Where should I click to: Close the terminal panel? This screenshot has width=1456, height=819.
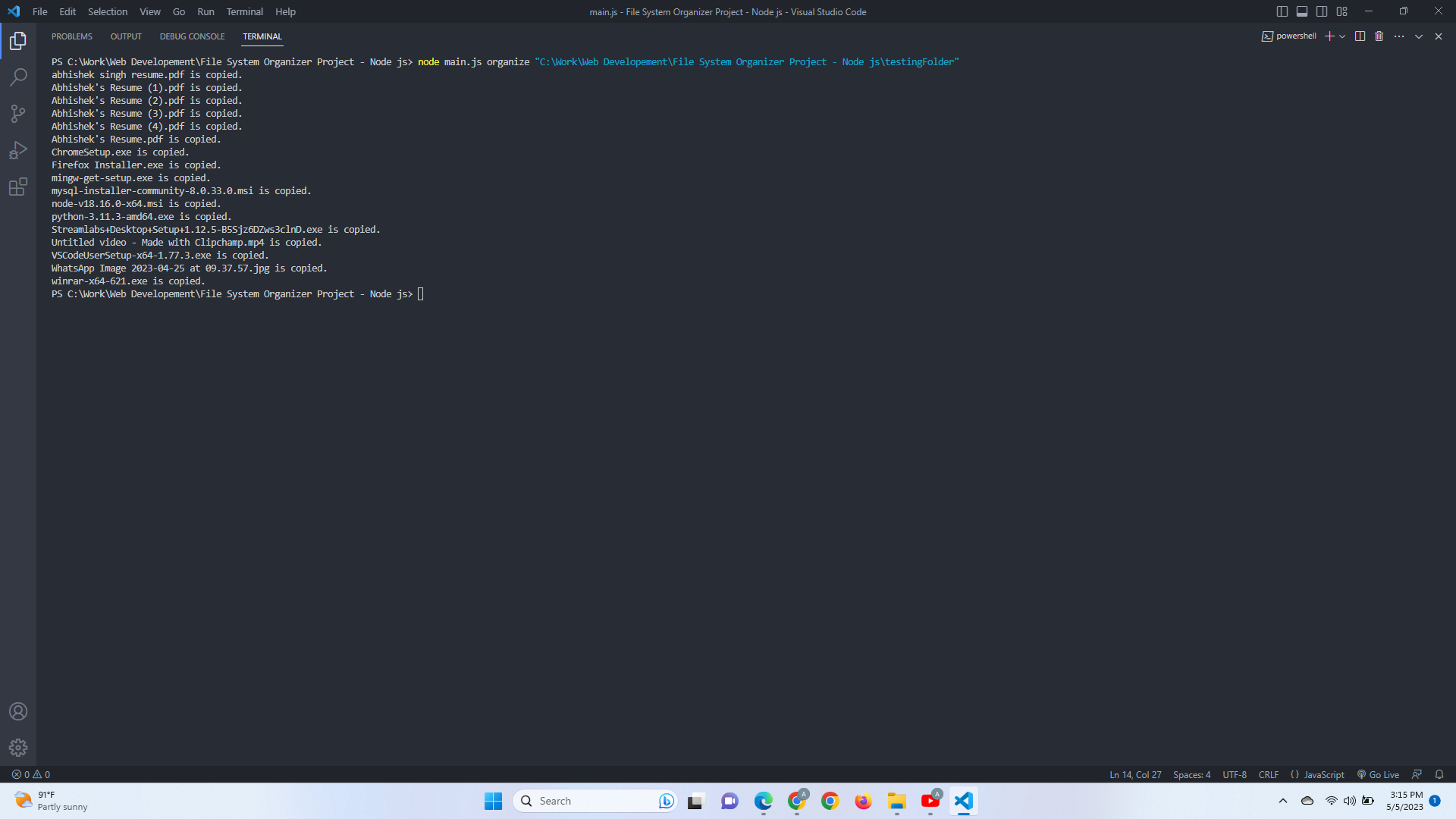point(1439,36)
